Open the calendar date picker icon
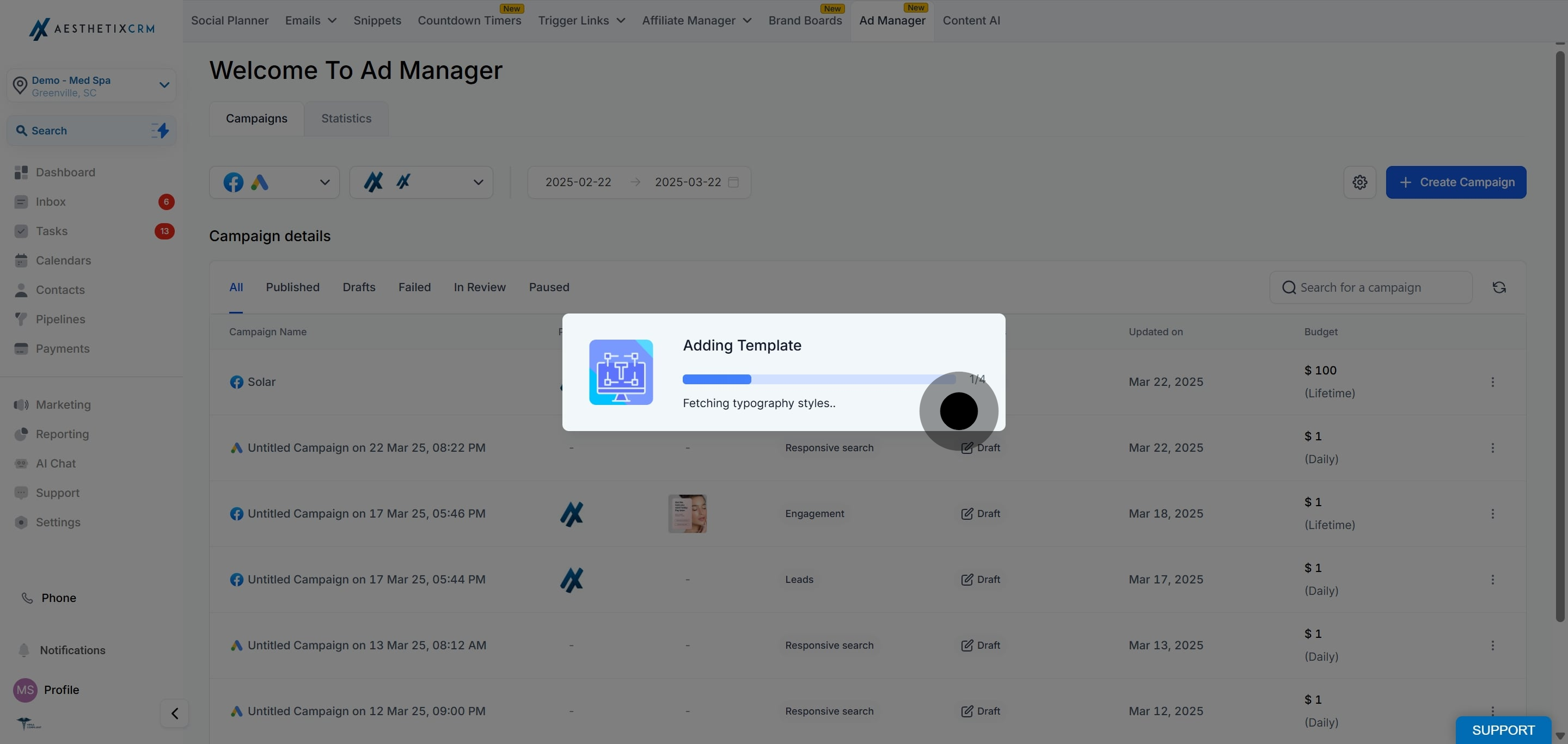The height and width of the screenshot is (744, 1568). [733, 182]
